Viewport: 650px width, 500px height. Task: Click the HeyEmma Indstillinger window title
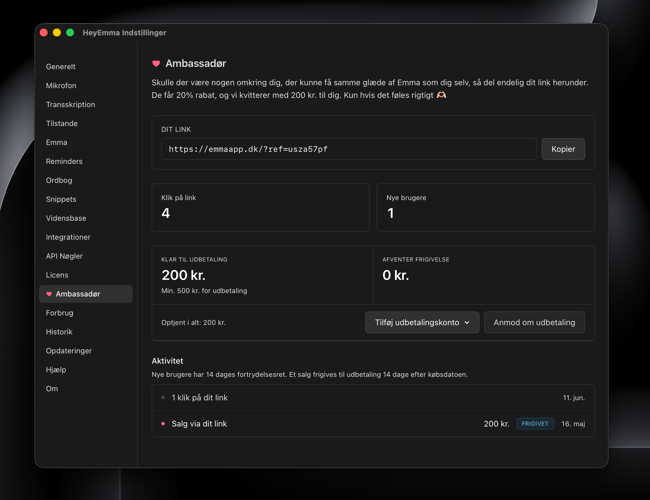click(x=124, y=33)
